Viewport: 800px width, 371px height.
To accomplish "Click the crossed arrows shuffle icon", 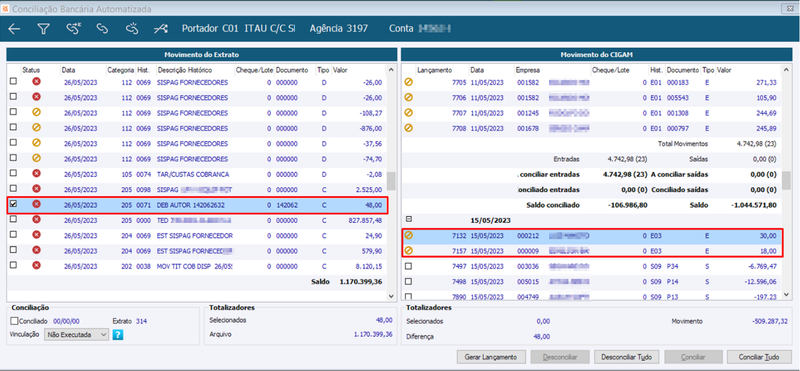I will pos(159,29).
